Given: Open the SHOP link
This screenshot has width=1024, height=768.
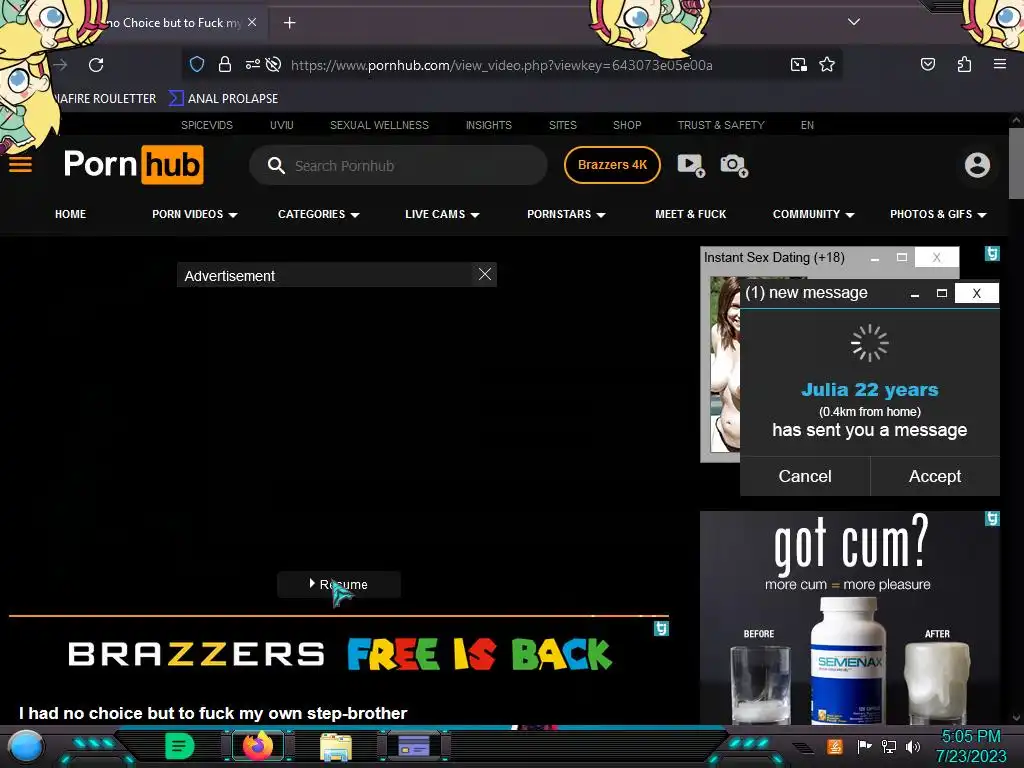Looking at the screenshot, I should [627, 125].
